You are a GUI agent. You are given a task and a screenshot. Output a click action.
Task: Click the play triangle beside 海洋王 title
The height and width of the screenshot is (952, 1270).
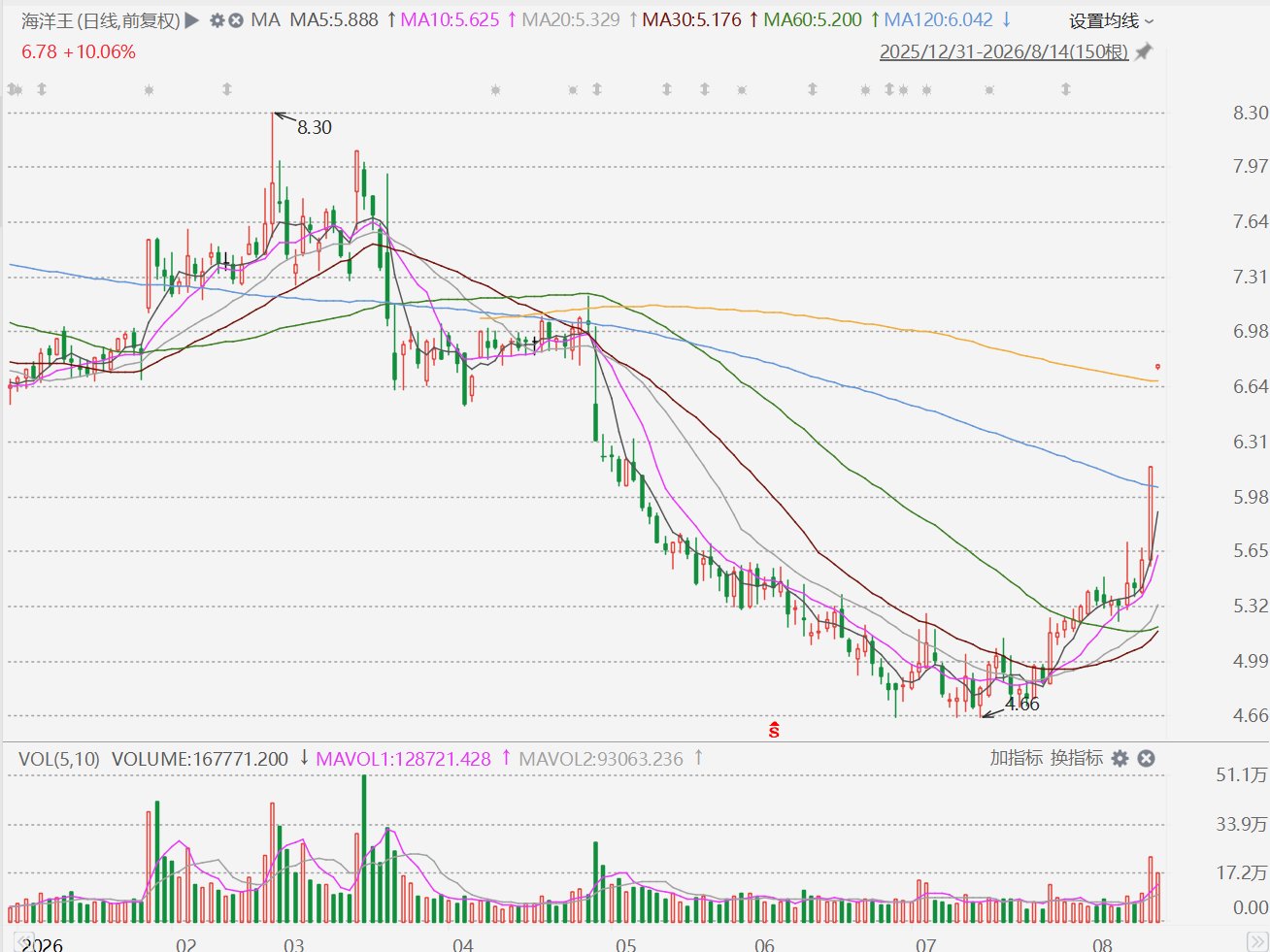[x=192, y=19]
